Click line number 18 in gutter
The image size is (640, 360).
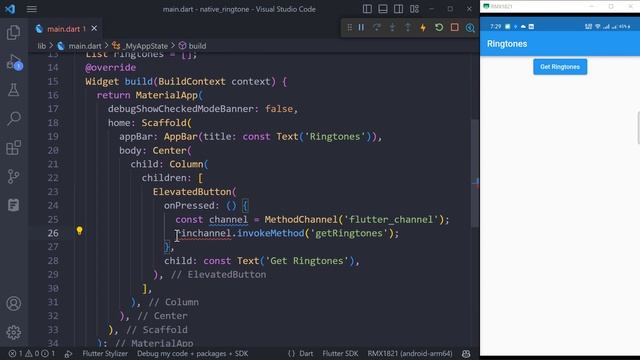tap(53, 123)
